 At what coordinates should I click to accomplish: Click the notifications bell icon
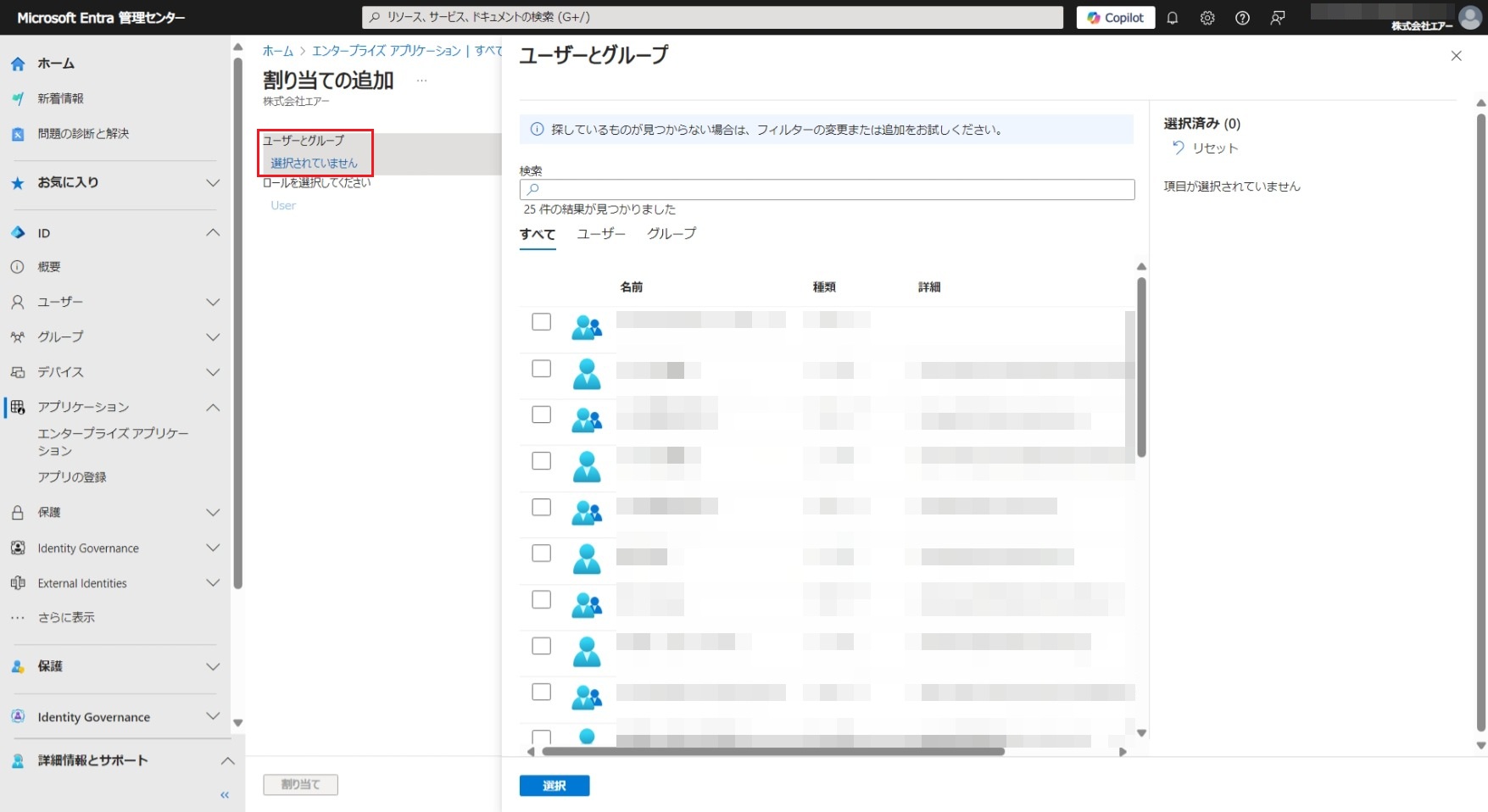tap(1173, 18)
